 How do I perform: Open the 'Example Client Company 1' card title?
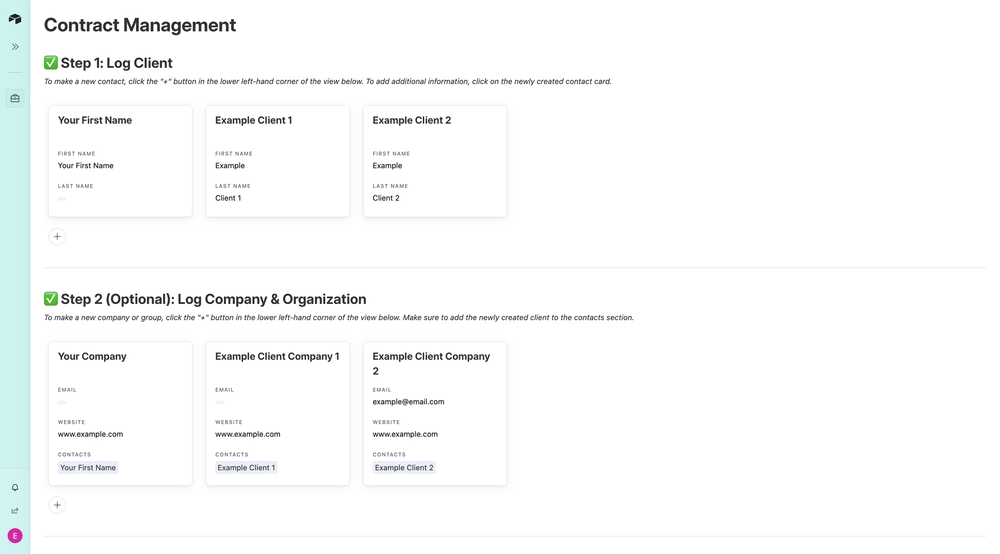pyautogui.click(x=277, y=356)
